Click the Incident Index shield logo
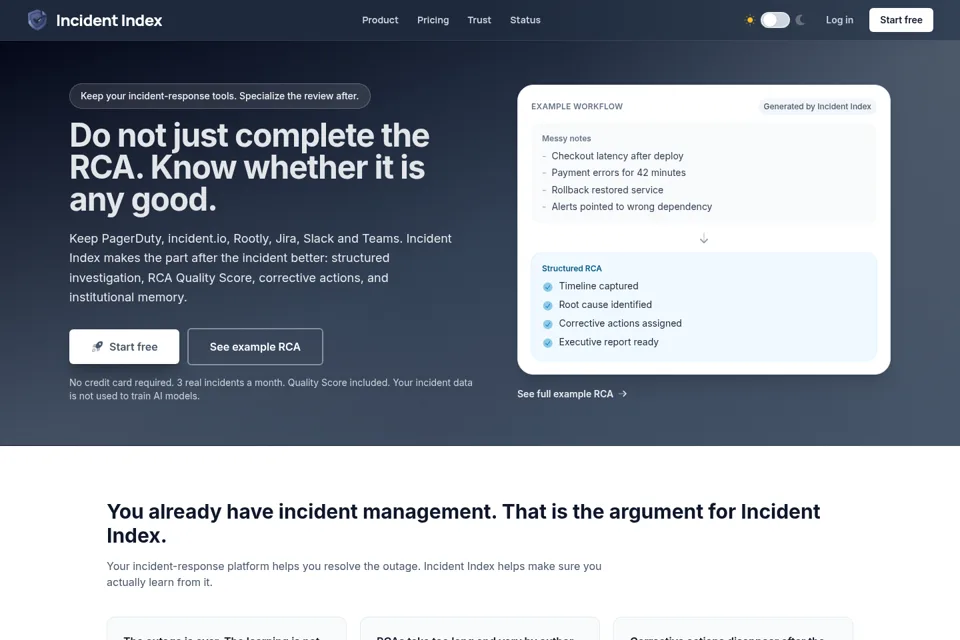Screen dimensions: 960x640 (x=37, y=20)
